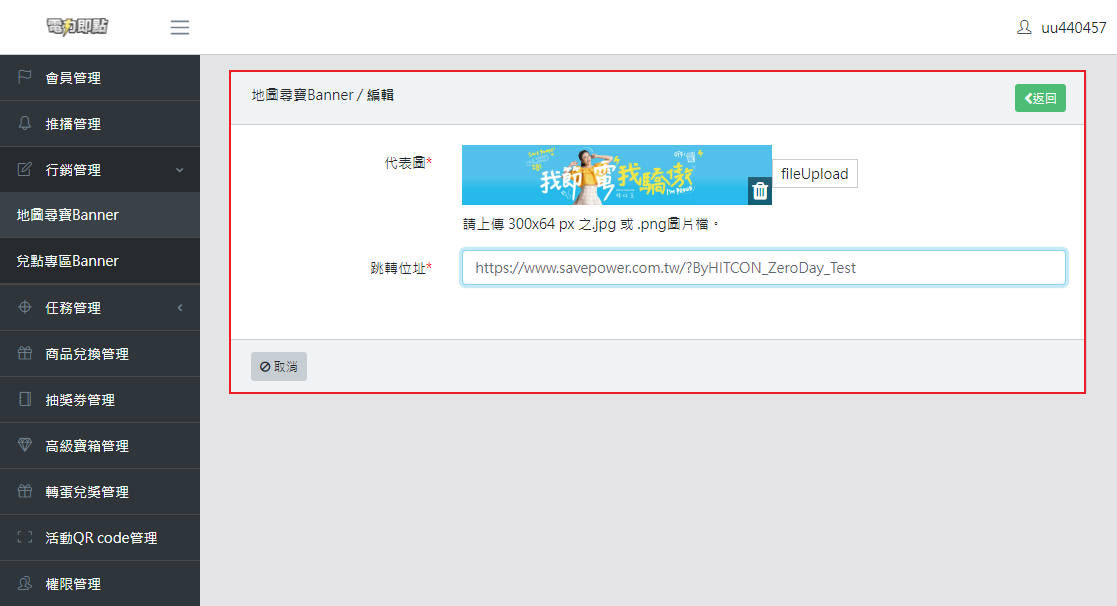The image size is (1117, 606).
Task: Focus the 跳轉位址 URL input field
Action: coord(764,268)
